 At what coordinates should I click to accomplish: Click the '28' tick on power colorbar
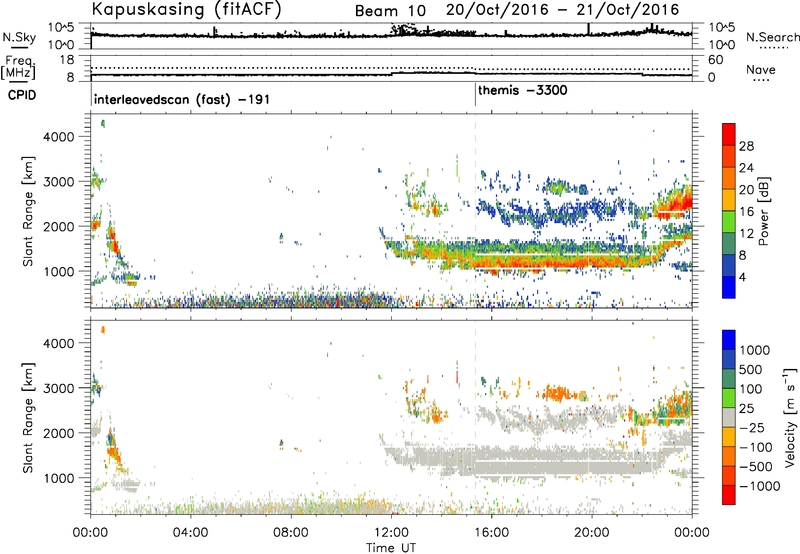(746, 146)
